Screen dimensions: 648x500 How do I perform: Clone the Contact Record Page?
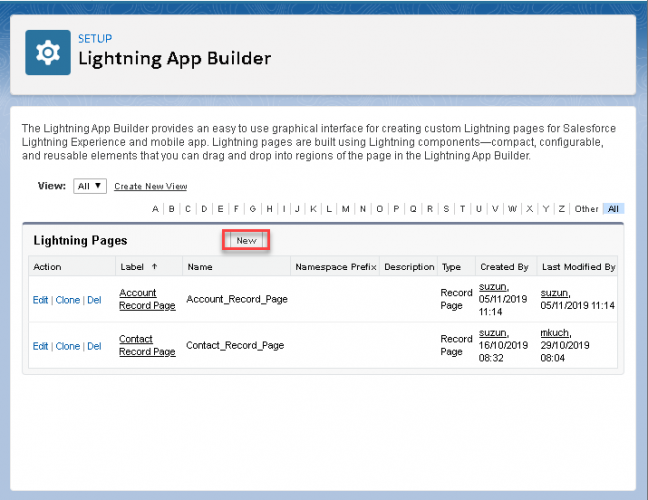(67, 346)
